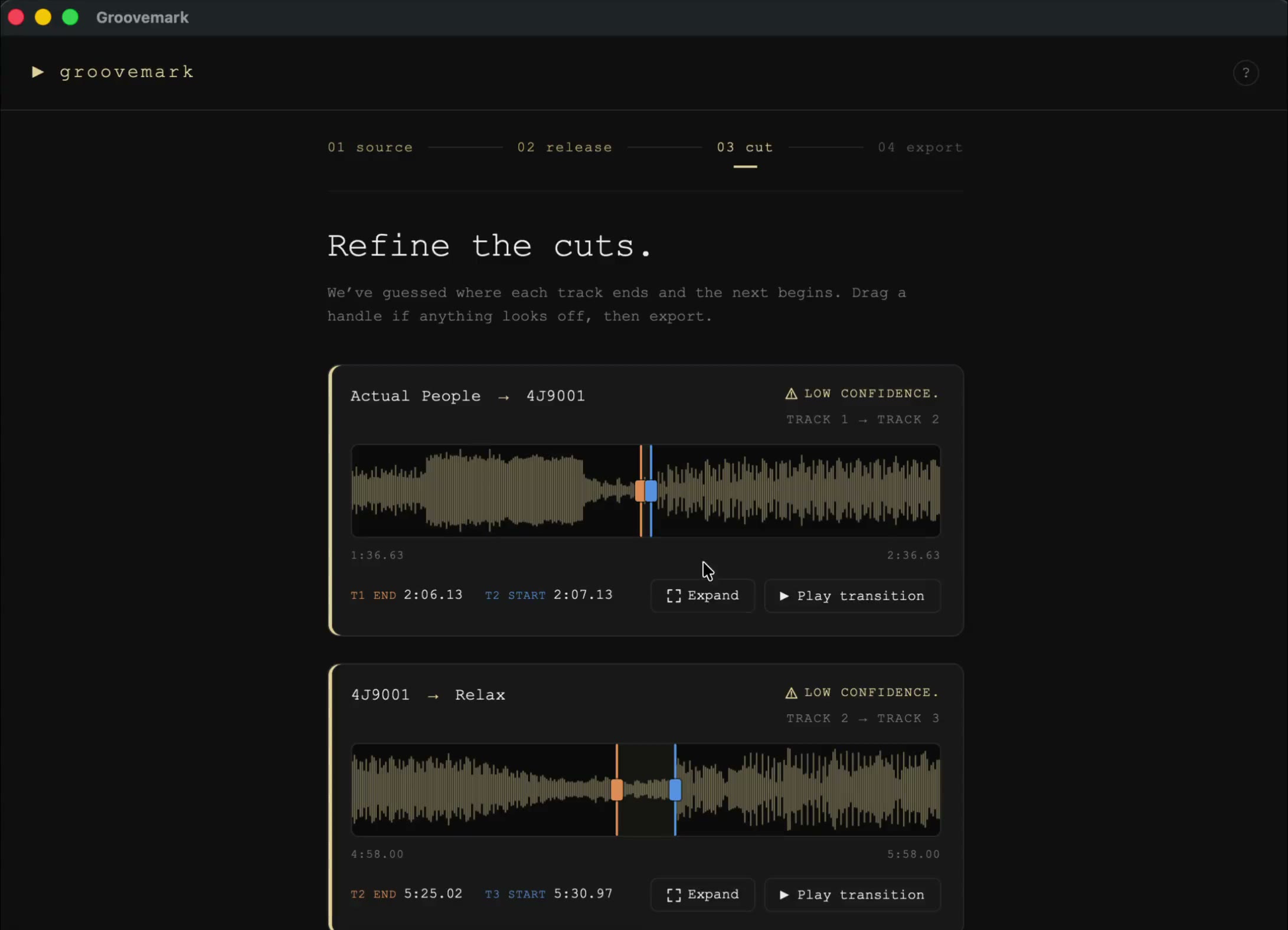
Task: Close the Groovemark window with red button
Action: pyautogui.click(x=16, y=17)
